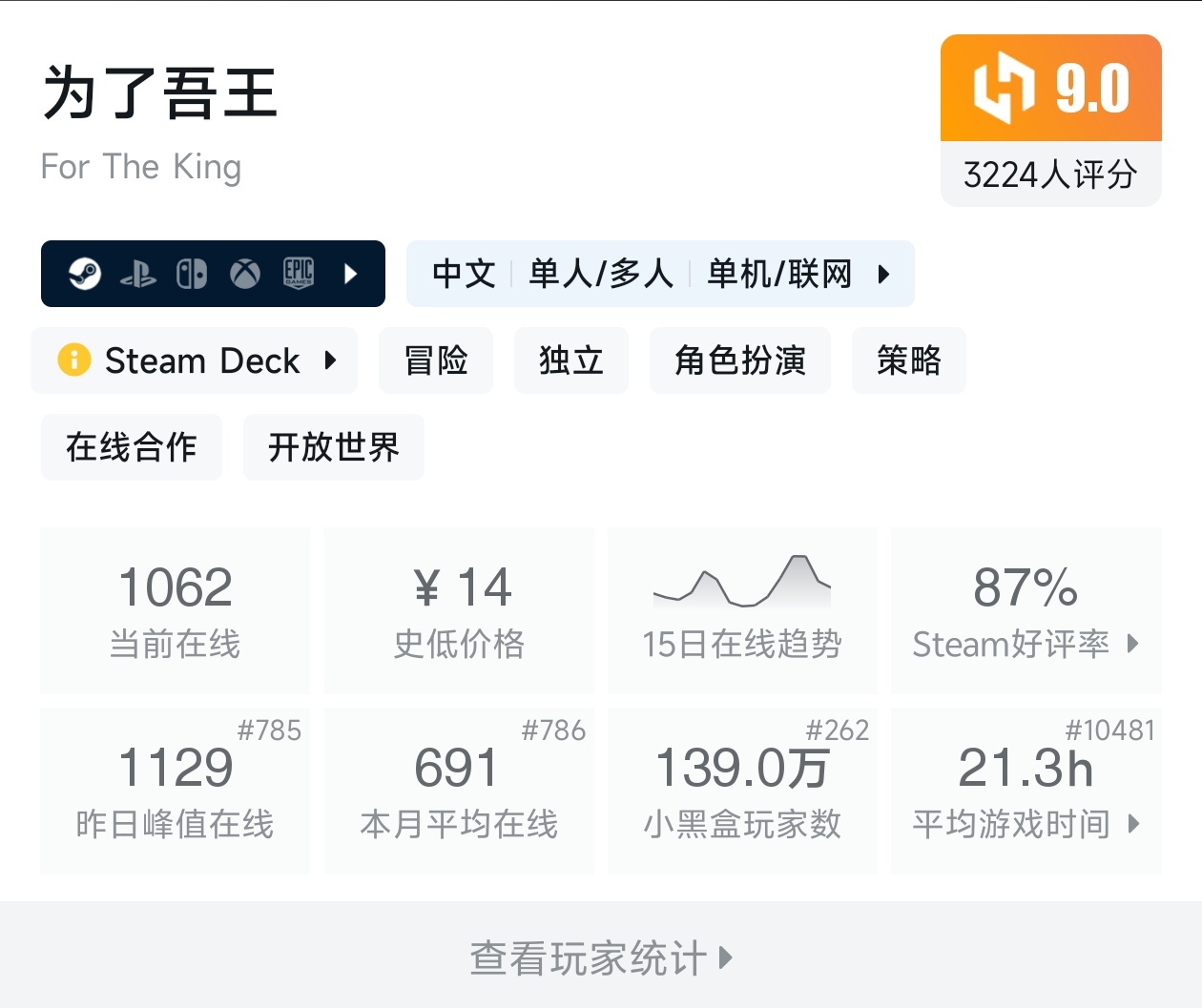This screenshot has width=1202, height=1008.
Task: Select the 开放世界 tag
Action: pos(334,447)
